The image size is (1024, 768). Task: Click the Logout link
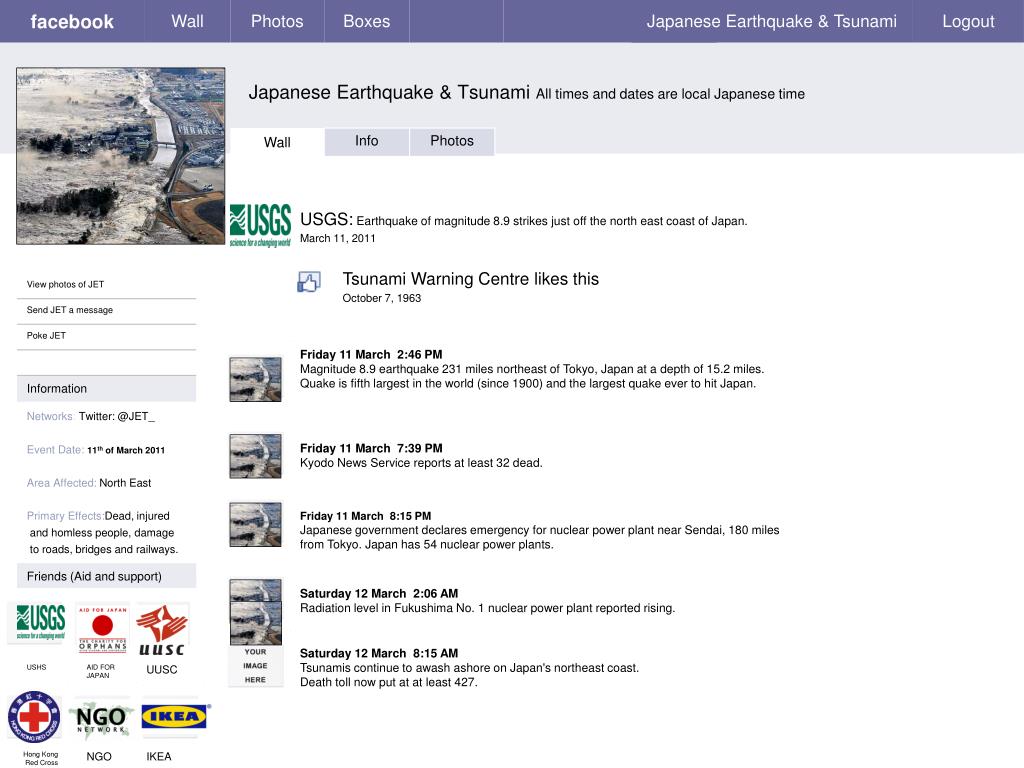pos(968,21)
